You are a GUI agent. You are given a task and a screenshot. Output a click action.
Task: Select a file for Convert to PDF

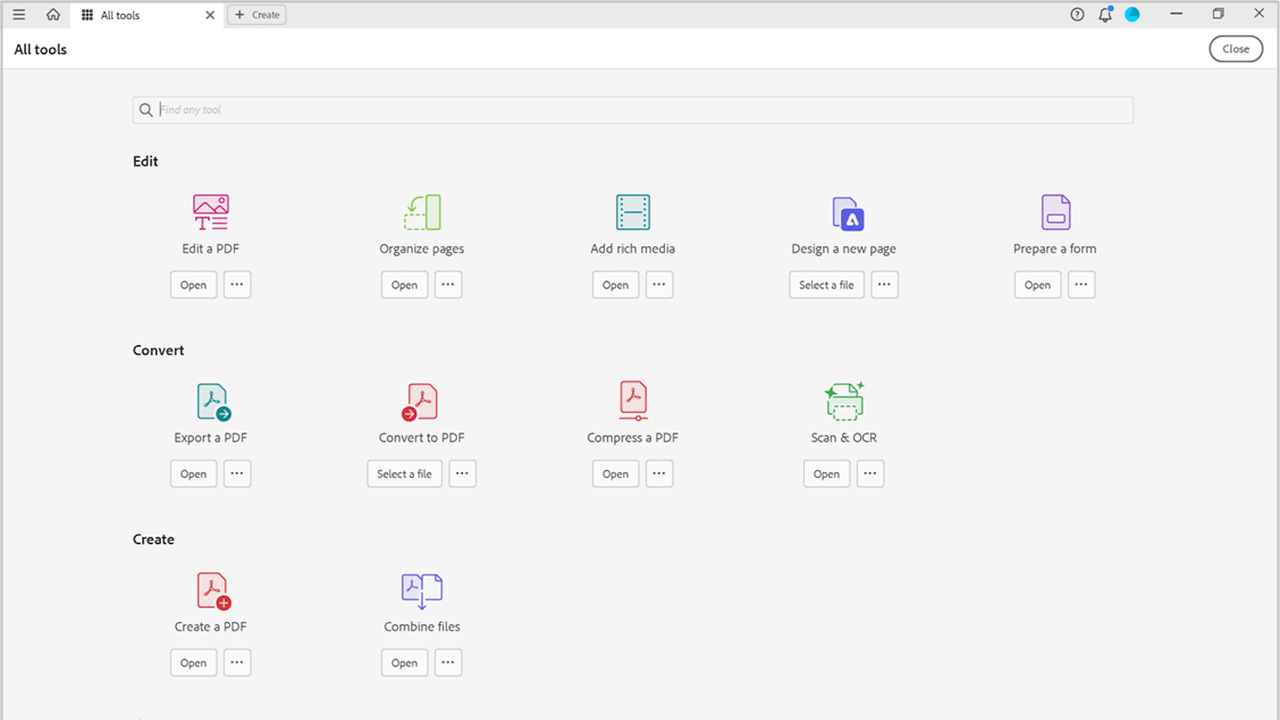(x=404, y=473)
